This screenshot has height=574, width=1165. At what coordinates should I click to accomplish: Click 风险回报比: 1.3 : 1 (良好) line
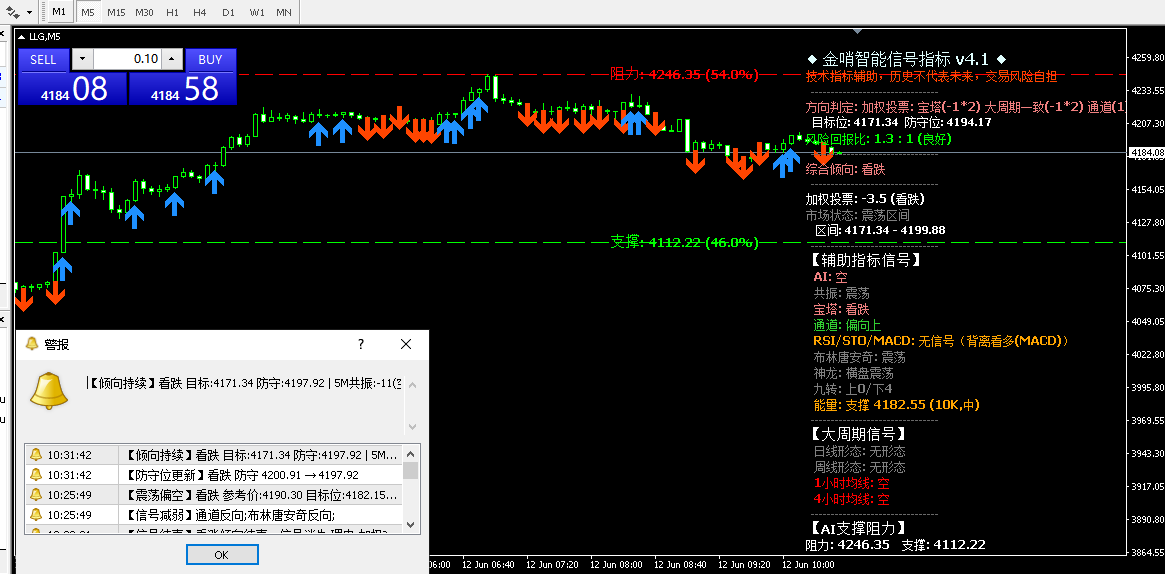[878, 139]
